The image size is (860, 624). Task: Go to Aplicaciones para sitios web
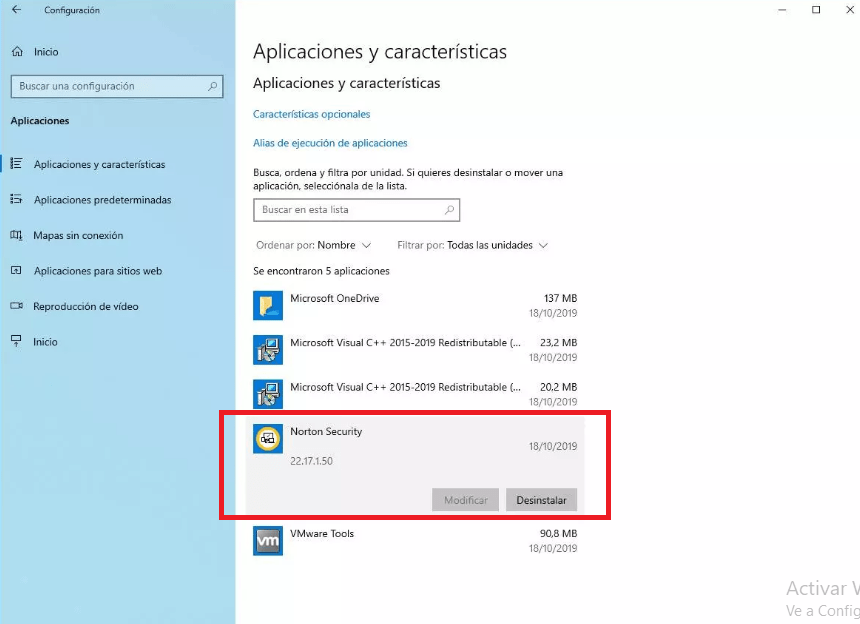[98, 271]
